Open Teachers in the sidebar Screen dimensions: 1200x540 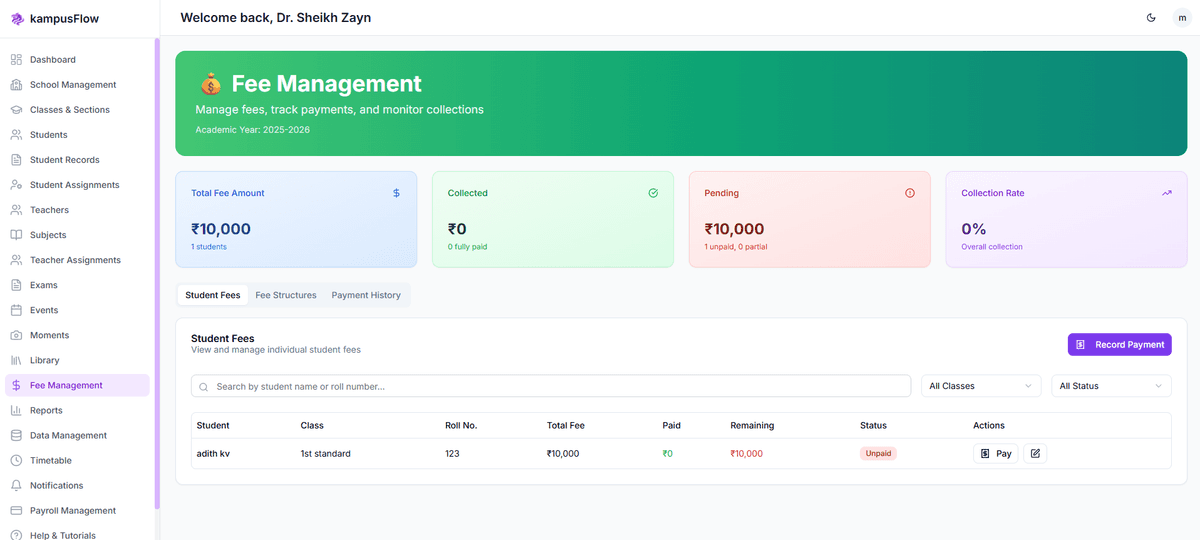tap(77, 210)
